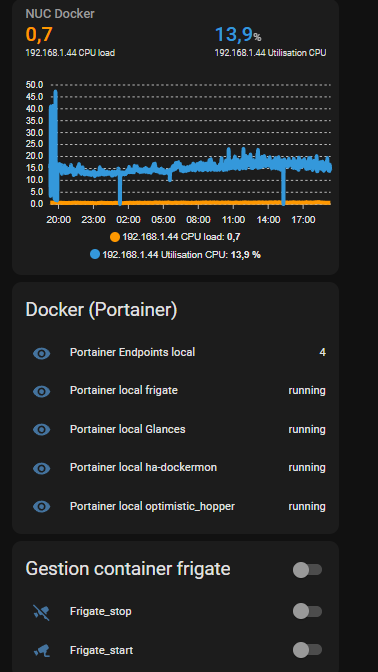Open the Portainer local optimistic_hopper row
This screenshot has width=378, height=672.
[176, 507]
